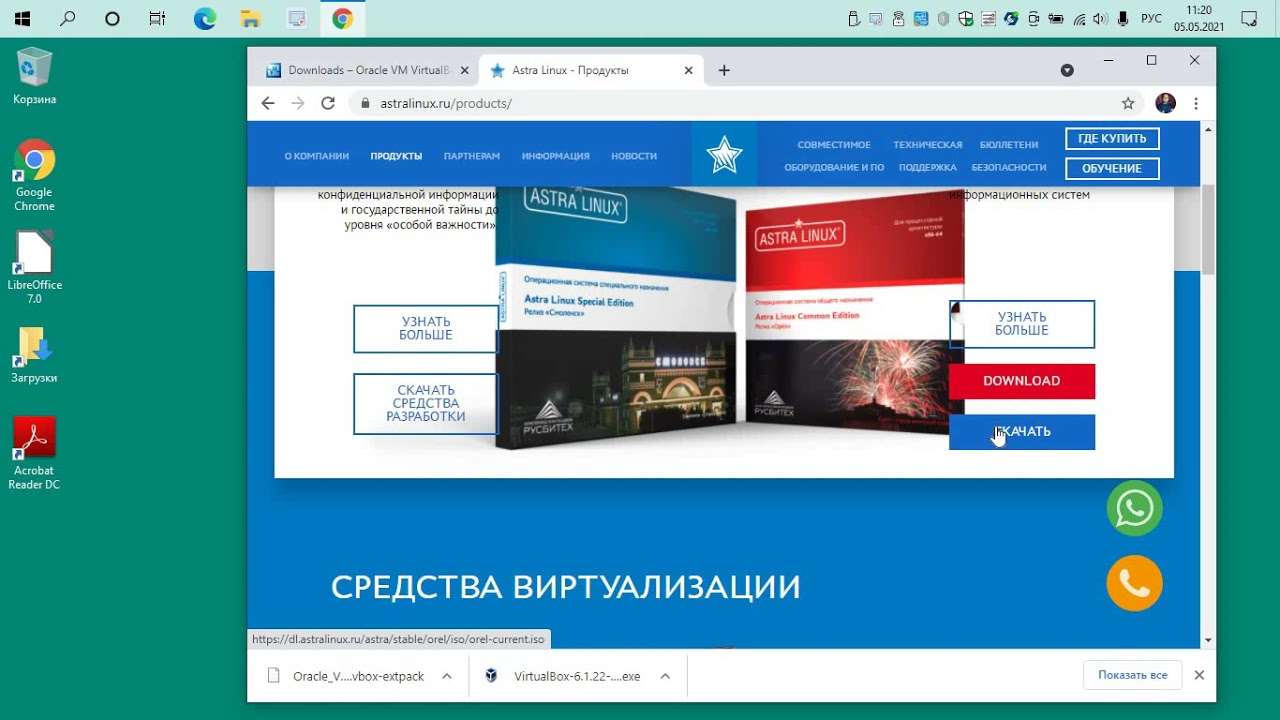
Task: Expand options for Oracle vbox-extpack download
Action: tap(447, 676)
